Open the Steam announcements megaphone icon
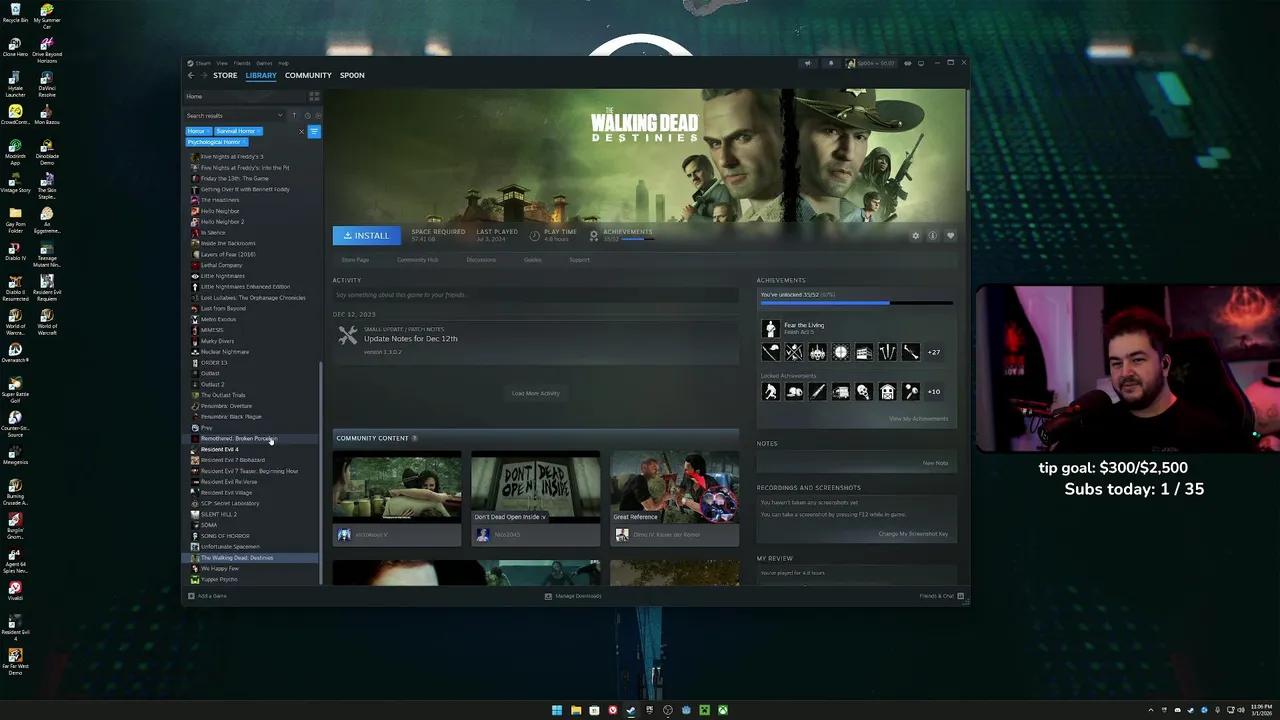This screenshot has height=720, width=1280. [x=808, y=63]
